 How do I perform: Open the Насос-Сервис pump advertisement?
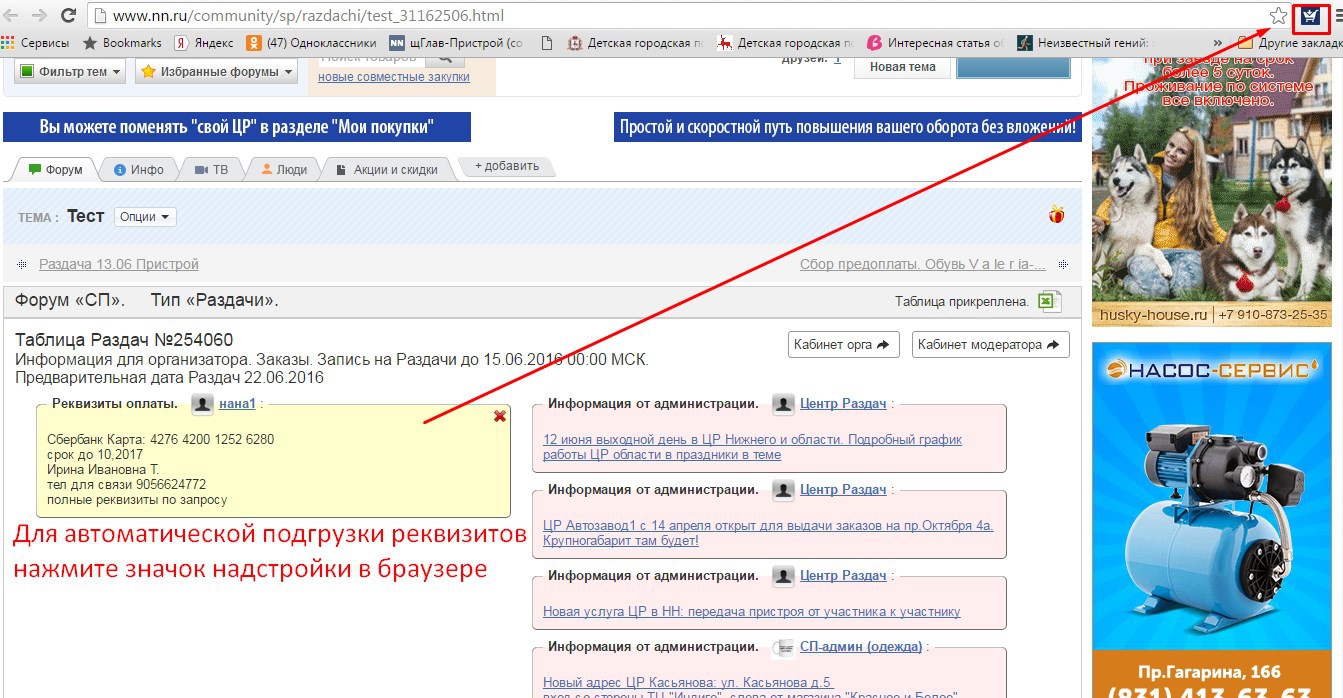[1213, 520]
